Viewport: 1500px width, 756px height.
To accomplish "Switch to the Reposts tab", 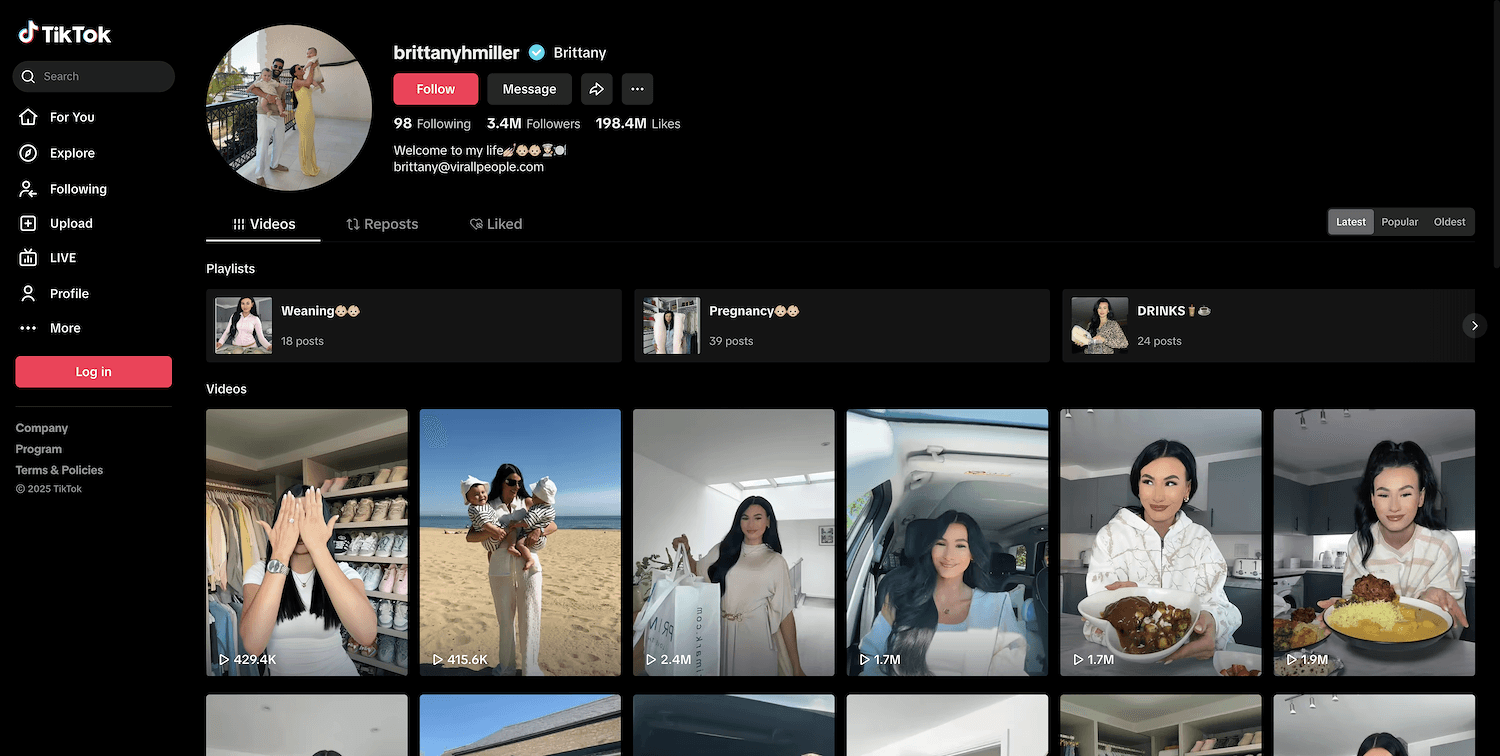I will [x=382, y=224].
